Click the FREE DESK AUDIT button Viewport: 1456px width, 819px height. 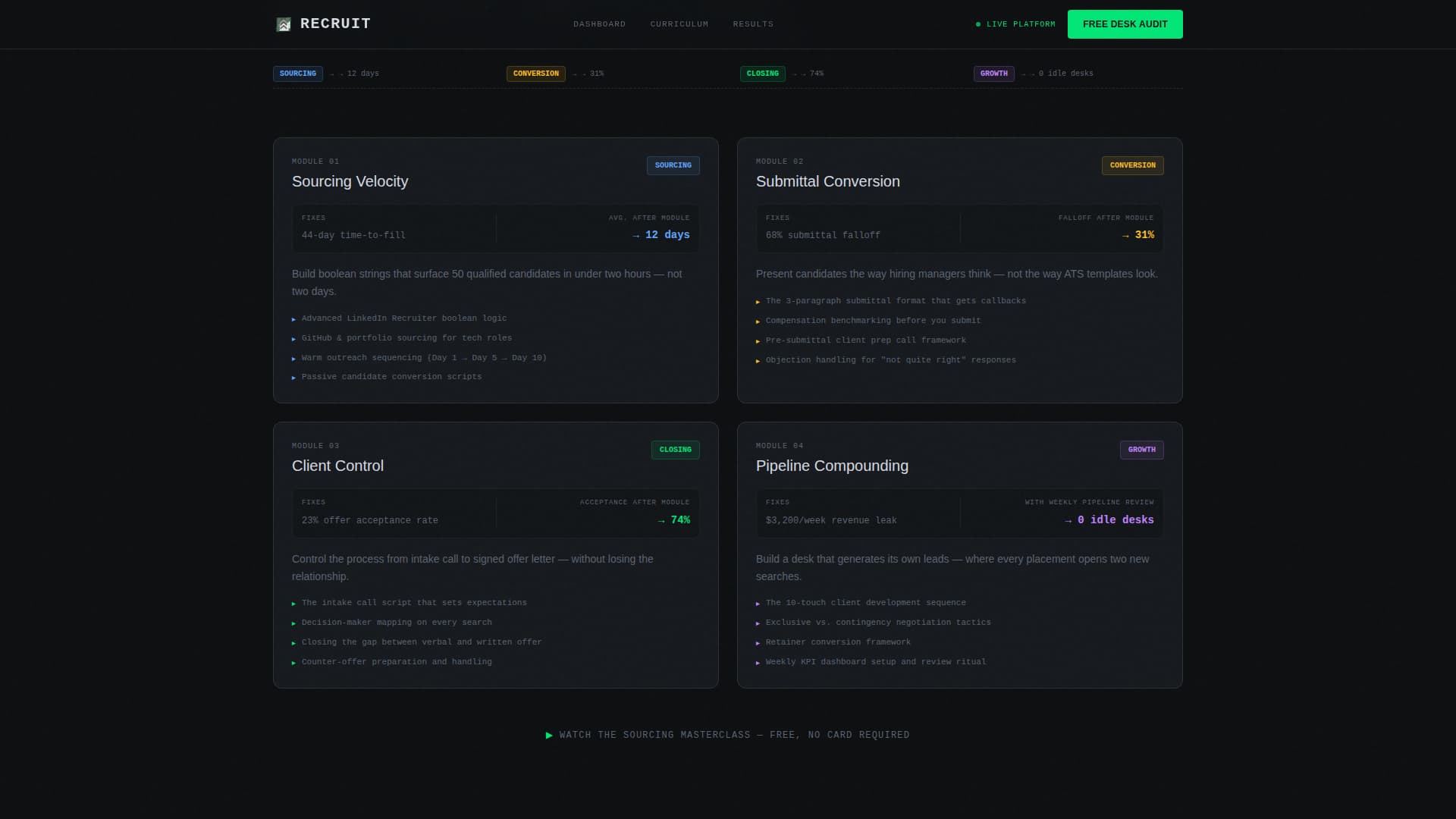tap(1125, 24)
